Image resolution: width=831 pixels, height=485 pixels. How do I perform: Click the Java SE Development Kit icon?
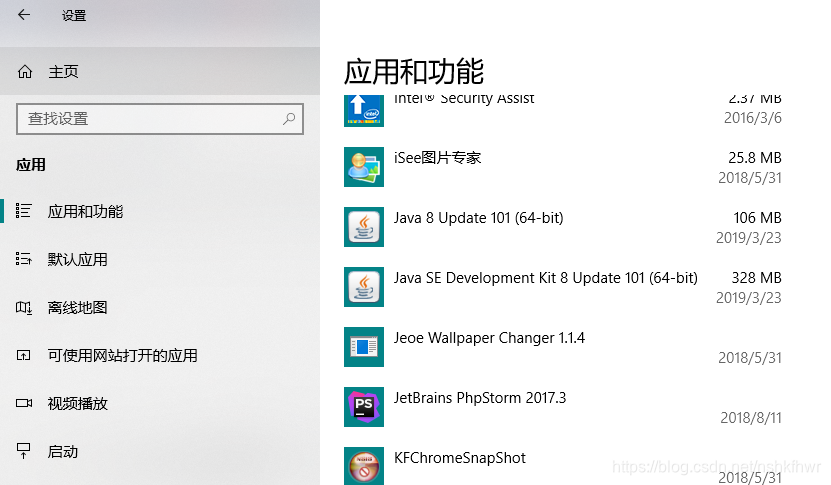[364, 287]
